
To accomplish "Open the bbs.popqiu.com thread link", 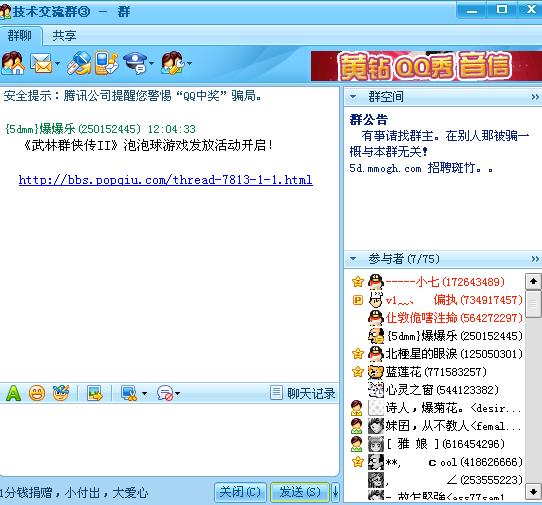I will point(166,180).
